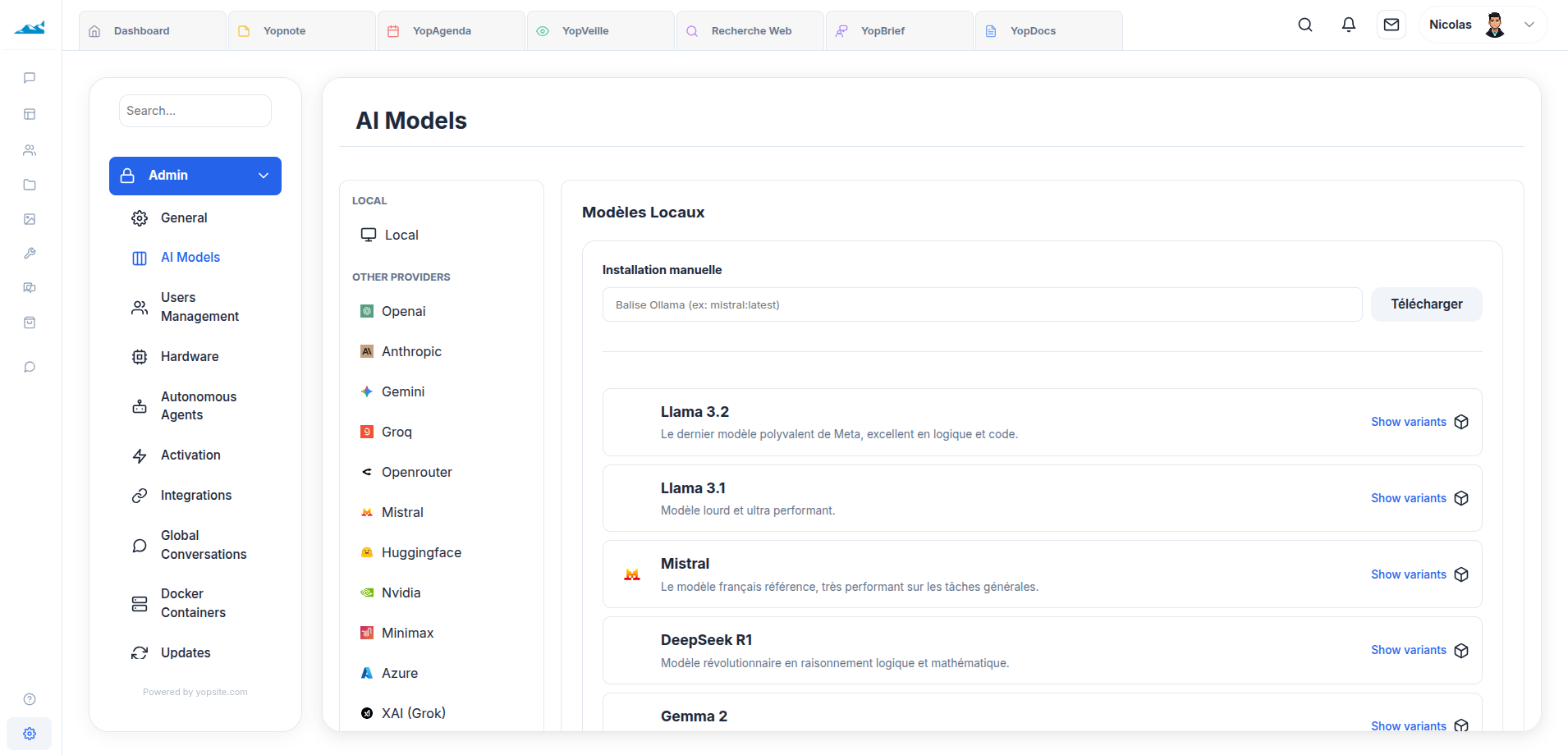The height and width of the screenshot is (755, 1568).
Task: Select the Huggingface provider
Action: pos(442,552)
